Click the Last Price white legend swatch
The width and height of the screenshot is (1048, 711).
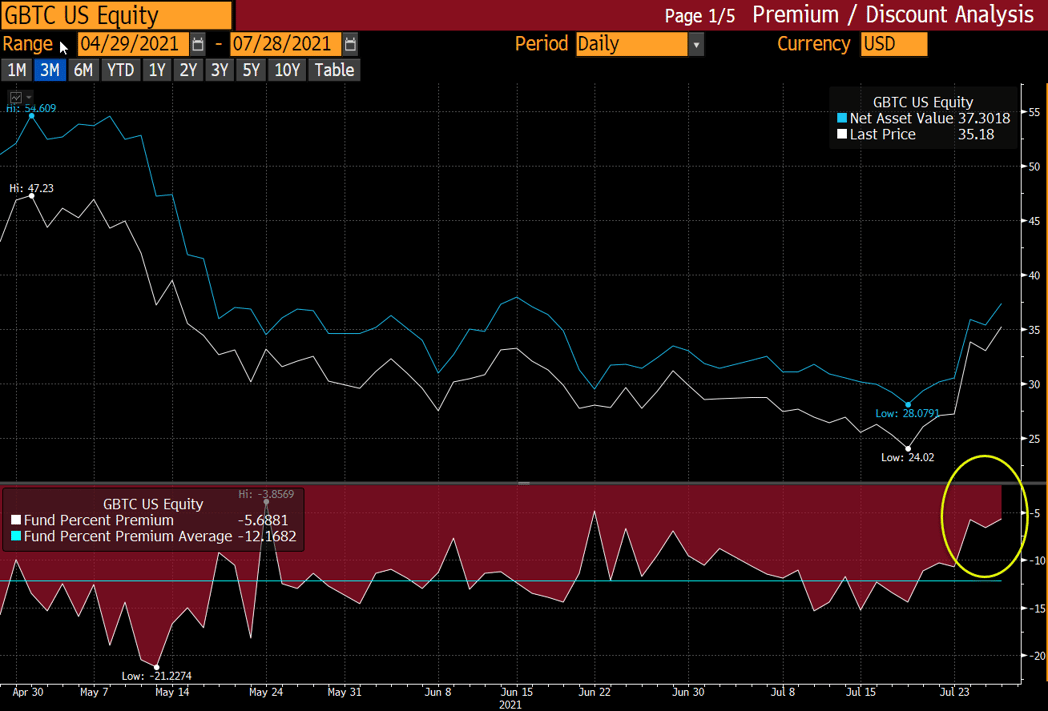pyautogui.click(x=842, y=134)
